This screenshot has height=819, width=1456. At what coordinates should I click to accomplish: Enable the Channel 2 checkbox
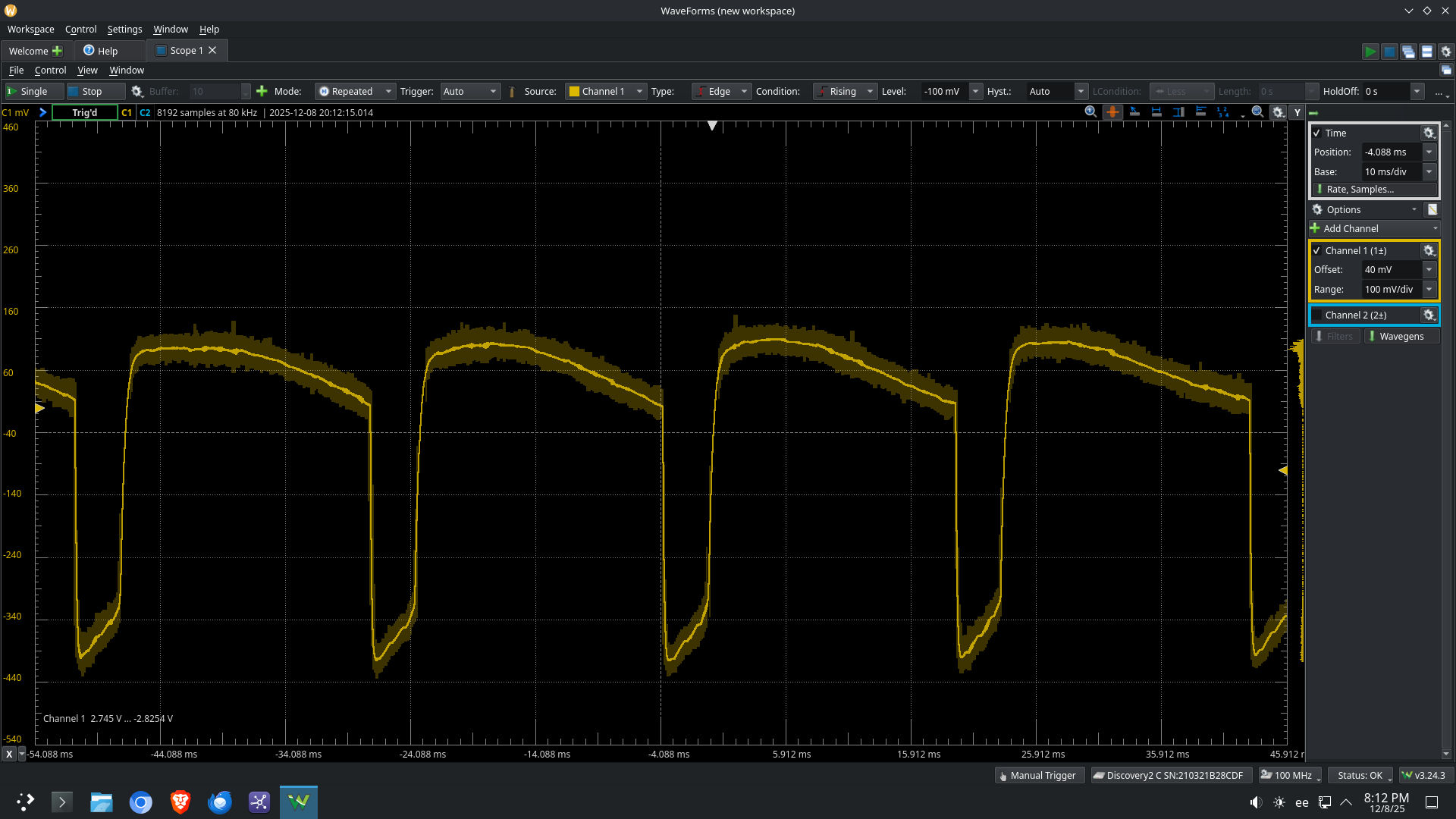pyautogui.click(x=1317, y=315)
